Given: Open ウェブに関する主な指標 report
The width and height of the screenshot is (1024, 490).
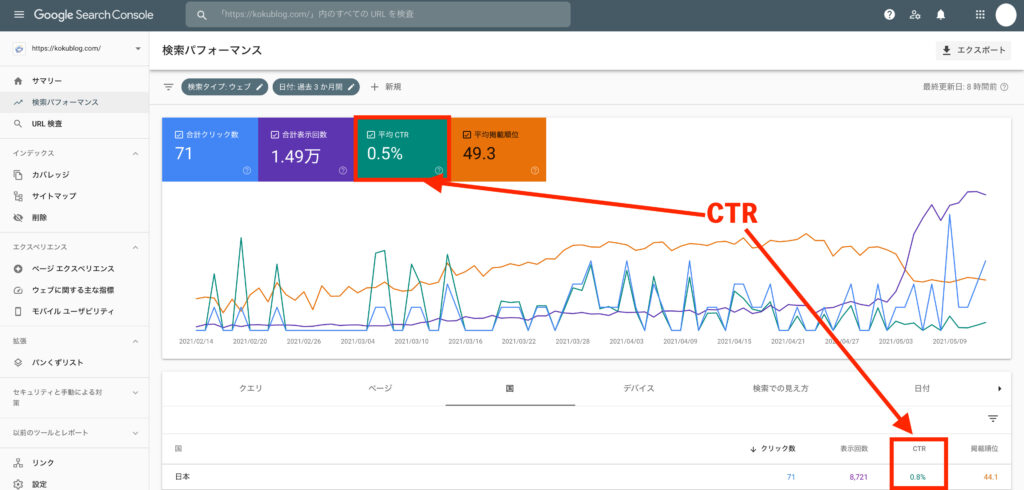Looking at the screenshot, I should click(x=74, y=290).
